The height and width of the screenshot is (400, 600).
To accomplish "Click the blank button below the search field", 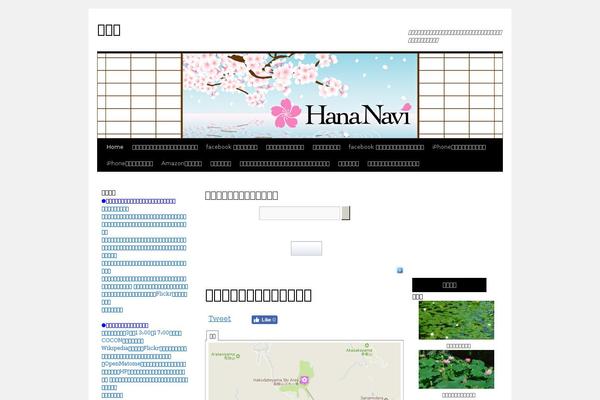I will [306, 248].
